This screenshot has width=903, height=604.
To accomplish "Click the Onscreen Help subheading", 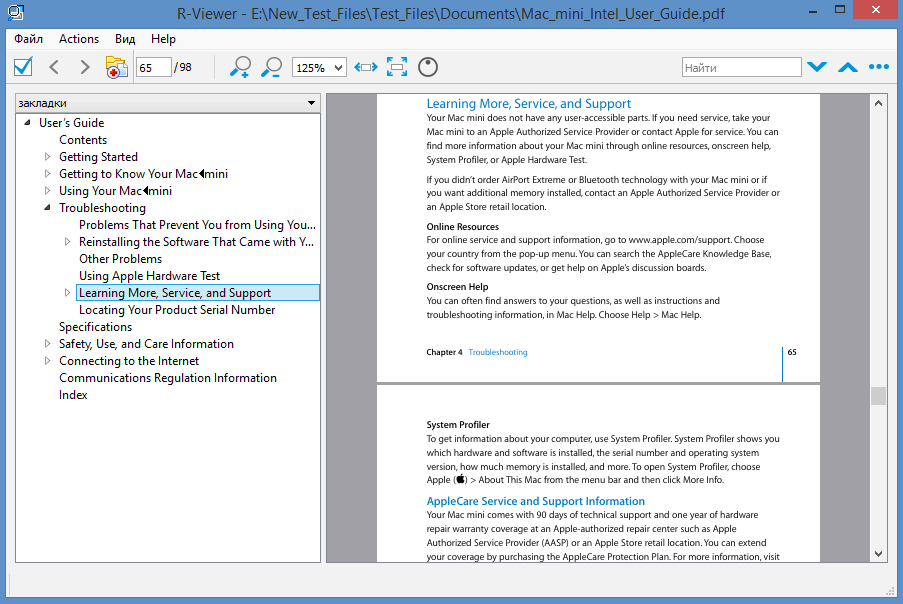I will (457, 287).
